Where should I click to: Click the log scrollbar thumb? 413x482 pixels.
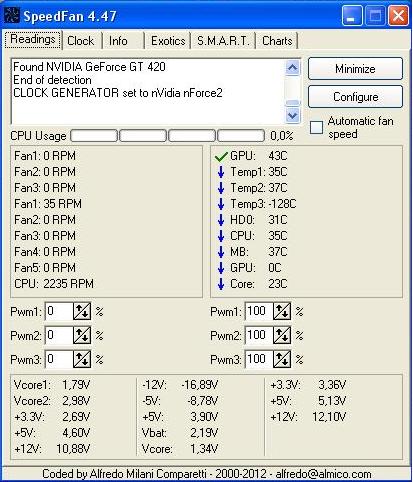(x=292, y=103)
